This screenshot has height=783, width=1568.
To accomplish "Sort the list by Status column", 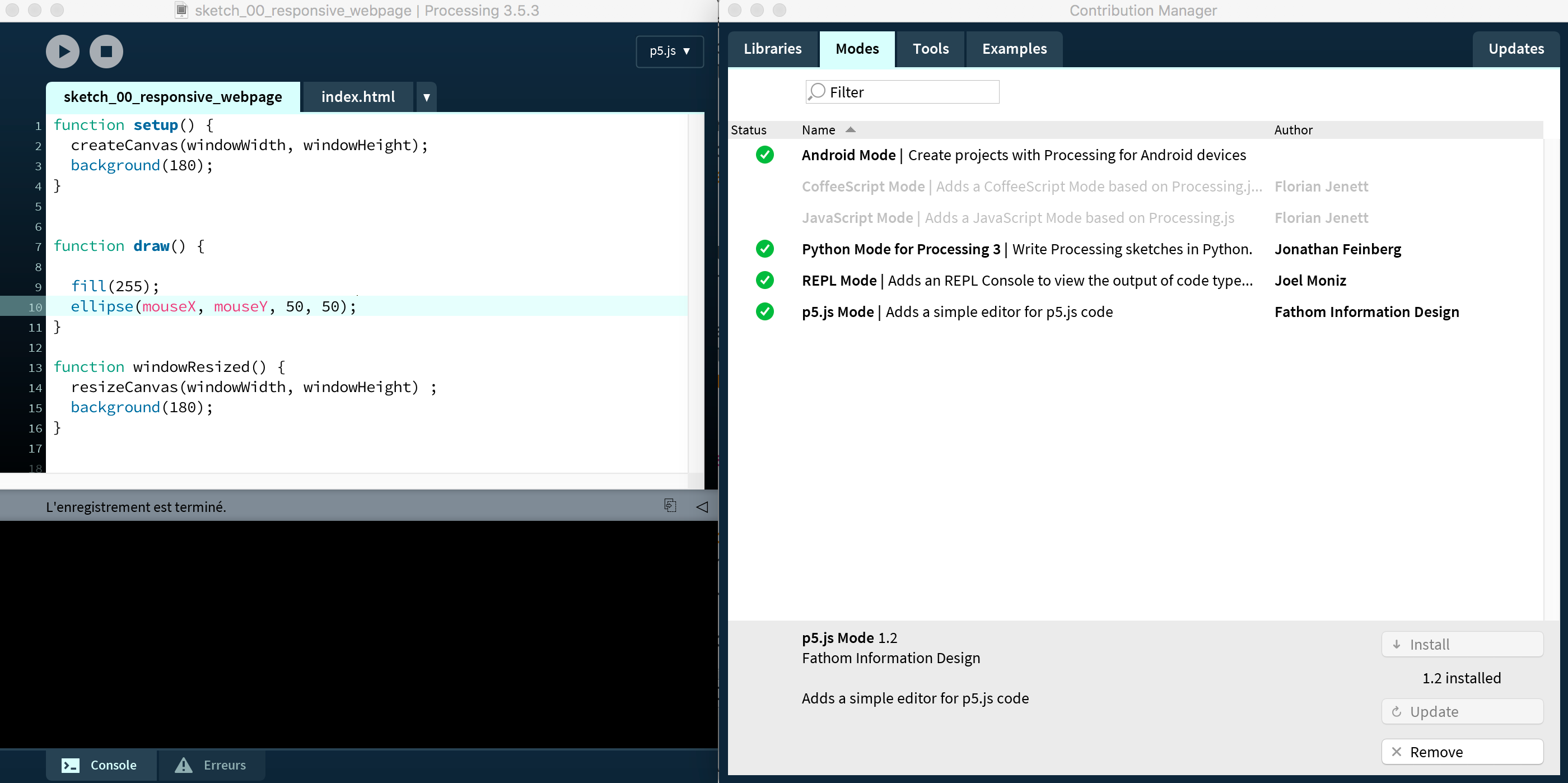I will pyautogui.click(x=749, y=130).
